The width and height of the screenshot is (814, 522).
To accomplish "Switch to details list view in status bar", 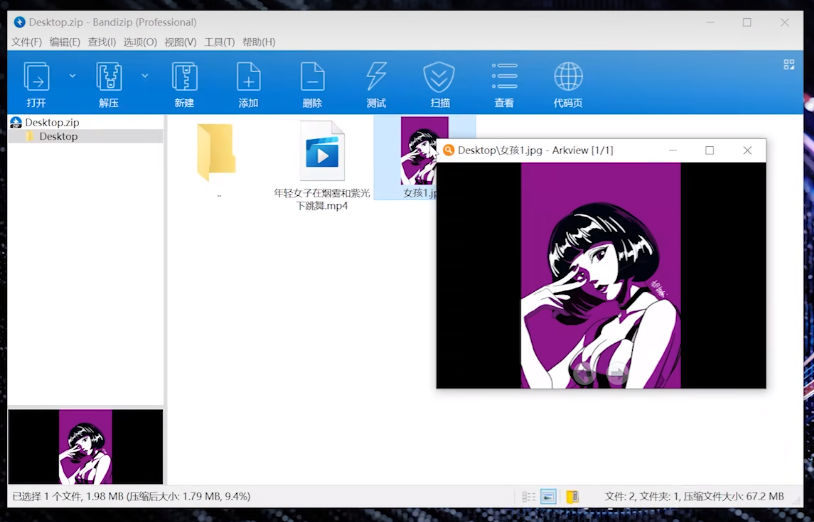I will [x=528, y=497].
